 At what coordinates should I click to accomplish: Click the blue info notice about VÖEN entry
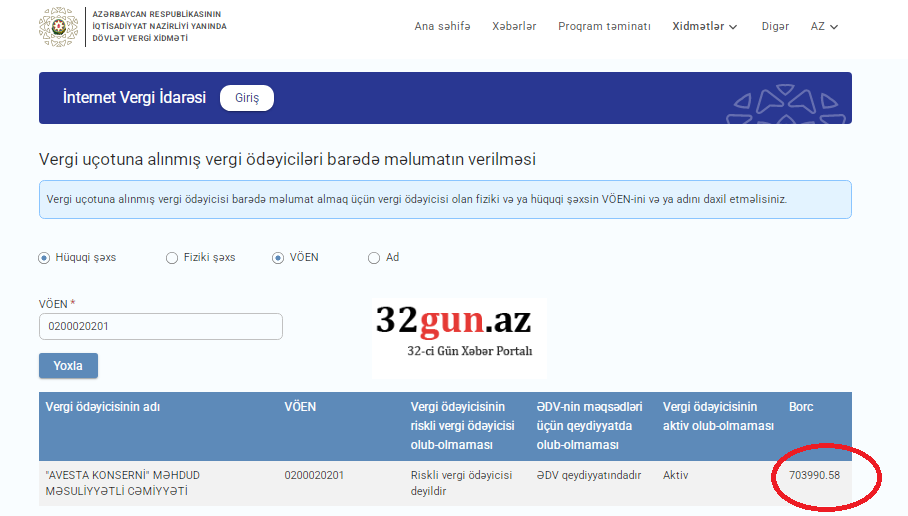tap(445, 199)
